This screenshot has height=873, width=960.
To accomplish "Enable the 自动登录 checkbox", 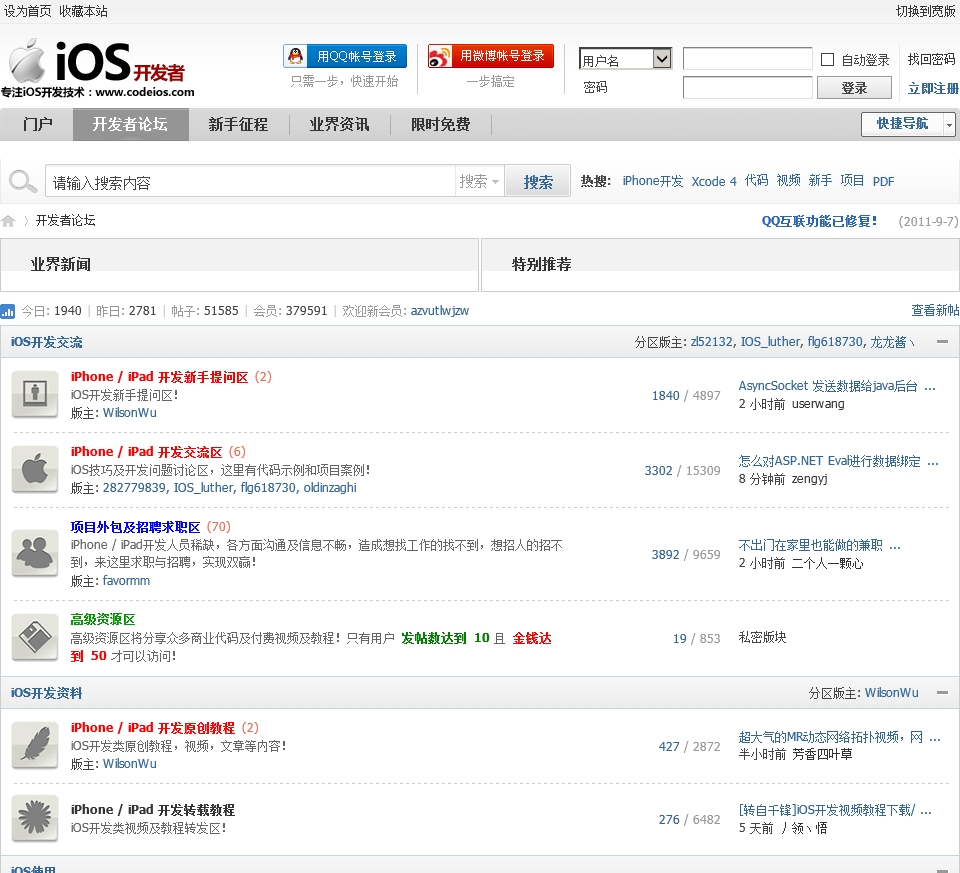I will (827, 59).
